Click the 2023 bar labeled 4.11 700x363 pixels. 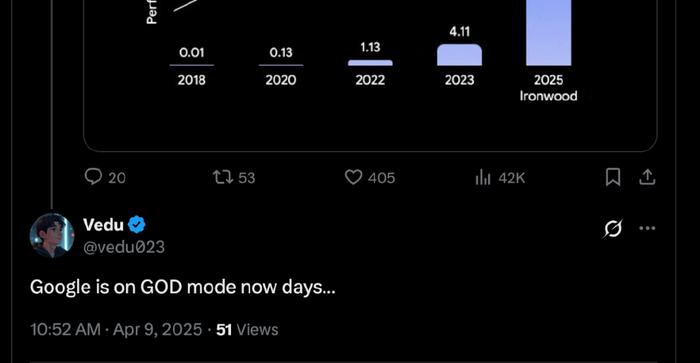[x=459, y=55]
